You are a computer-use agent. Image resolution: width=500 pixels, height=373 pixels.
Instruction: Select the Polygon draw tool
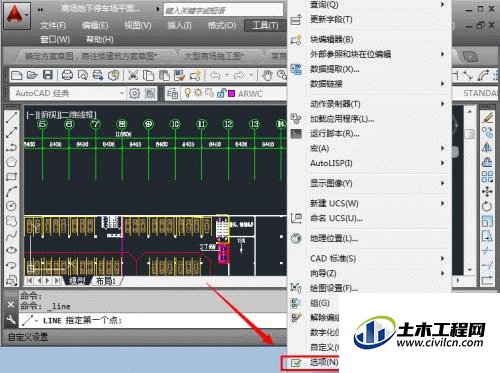pyautogui.click(x=11, y=162)
